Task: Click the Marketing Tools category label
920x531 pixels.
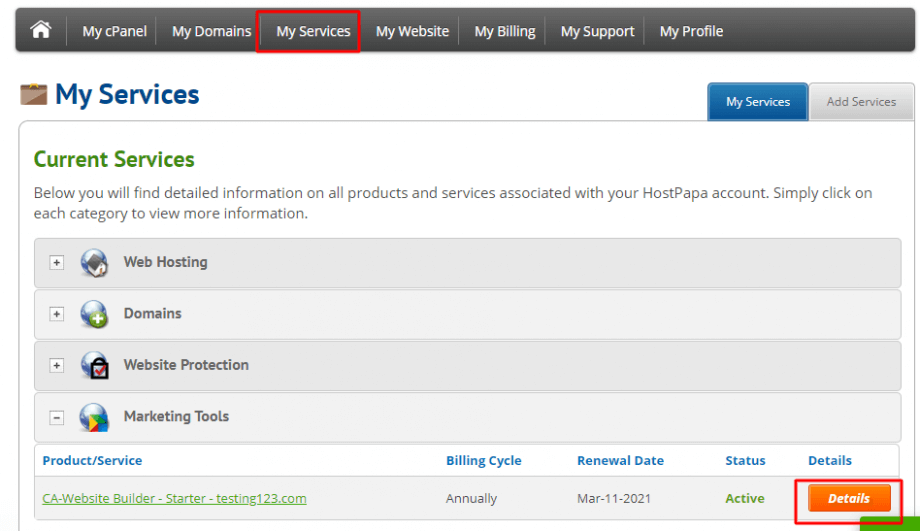Action: 176,416
